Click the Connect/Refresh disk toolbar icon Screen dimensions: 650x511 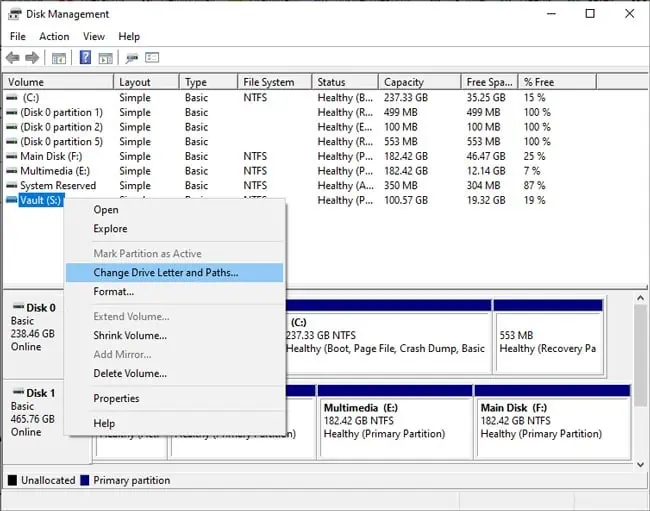coord(132,58)
